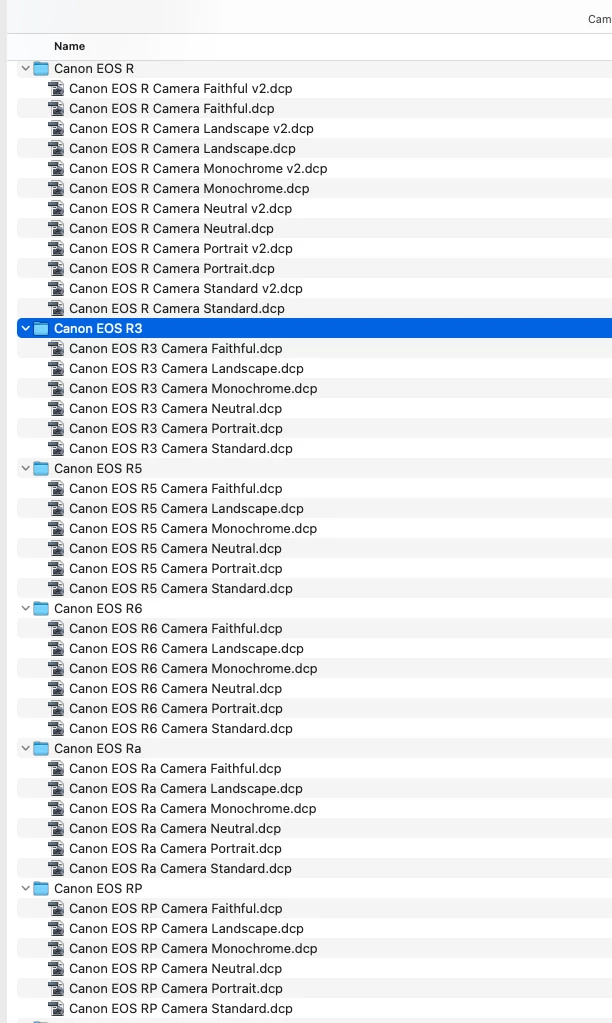Select Canon EOS R3 Camera Landscape.dcp
The height and width of the screenshot is (1023, 612).
coord(187,368)
